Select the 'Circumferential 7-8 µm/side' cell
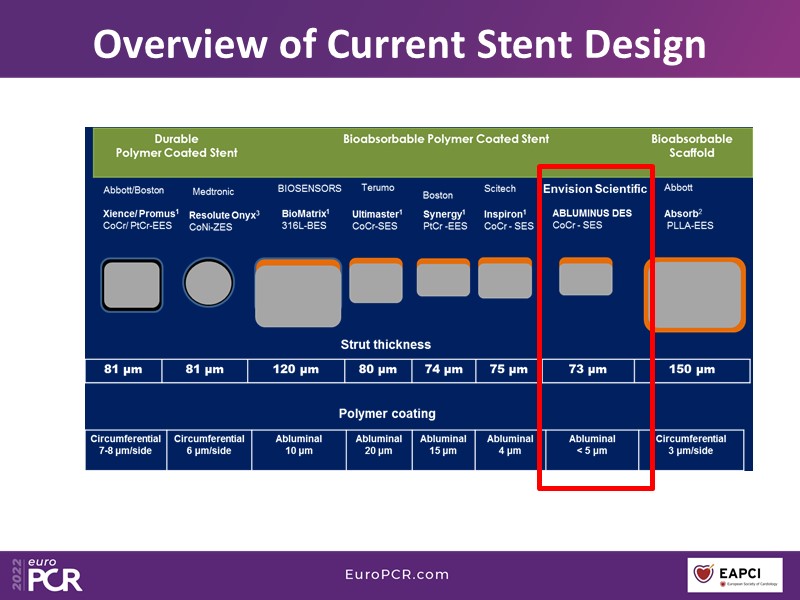 click(x=125, y=445)
